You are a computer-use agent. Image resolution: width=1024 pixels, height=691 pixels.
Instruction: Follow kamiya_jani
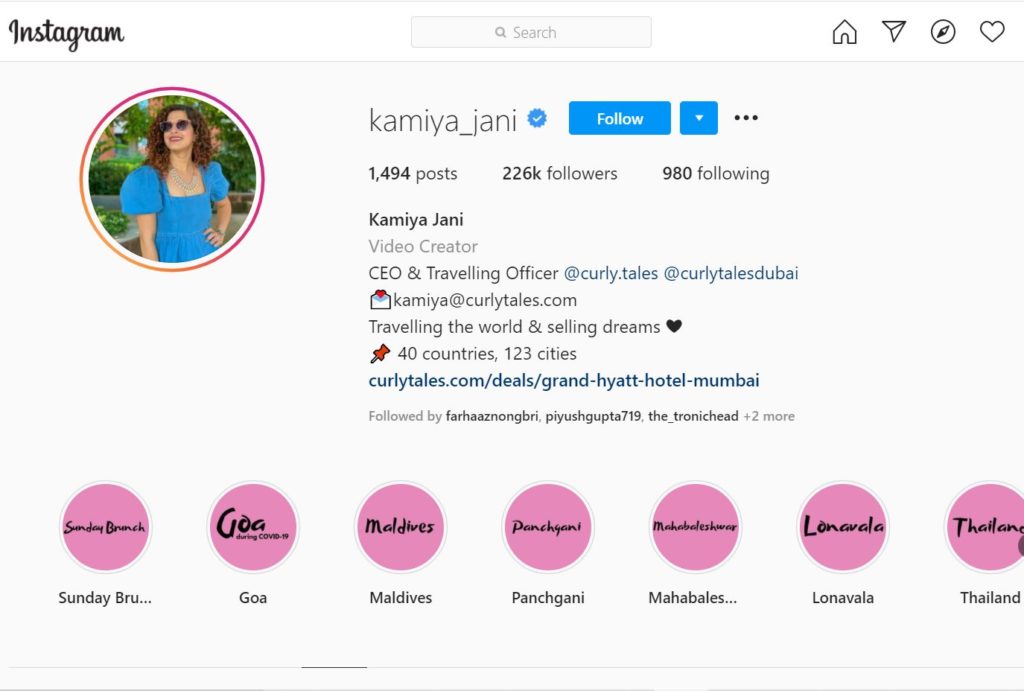coord(619,118)
